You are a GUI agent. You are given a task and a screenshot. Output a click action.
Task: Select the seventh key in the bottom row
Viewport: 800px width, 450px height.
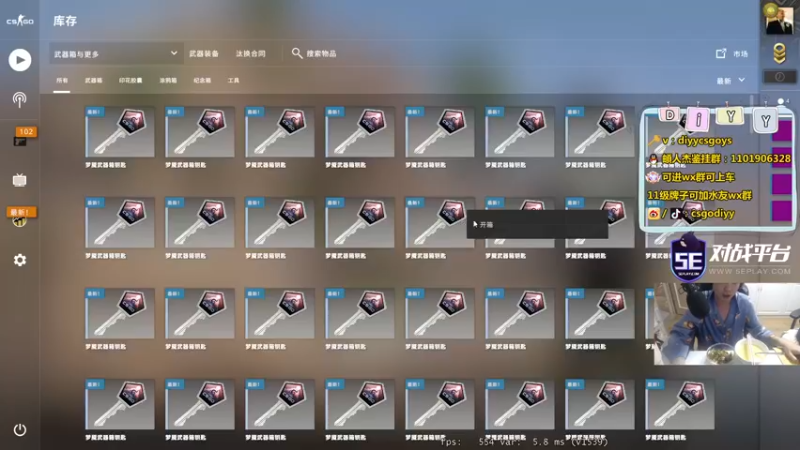(600, 404)
